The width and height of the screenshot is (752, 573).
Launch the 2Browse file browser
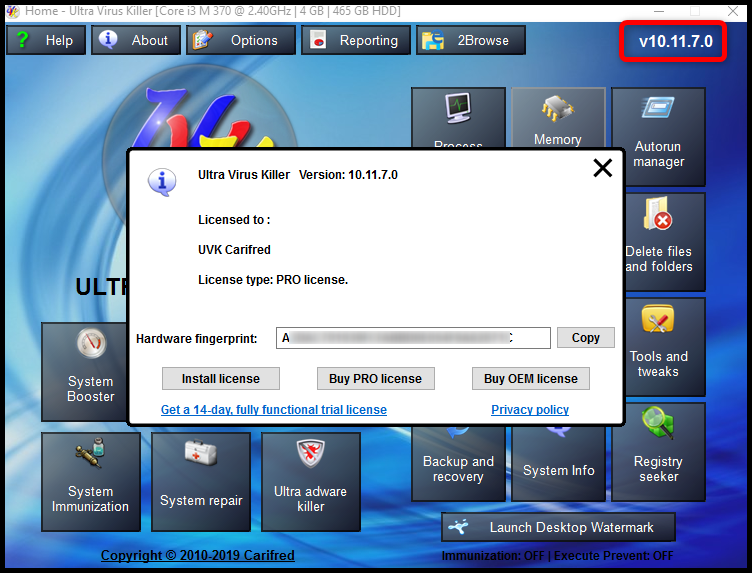tap(471, 40)
